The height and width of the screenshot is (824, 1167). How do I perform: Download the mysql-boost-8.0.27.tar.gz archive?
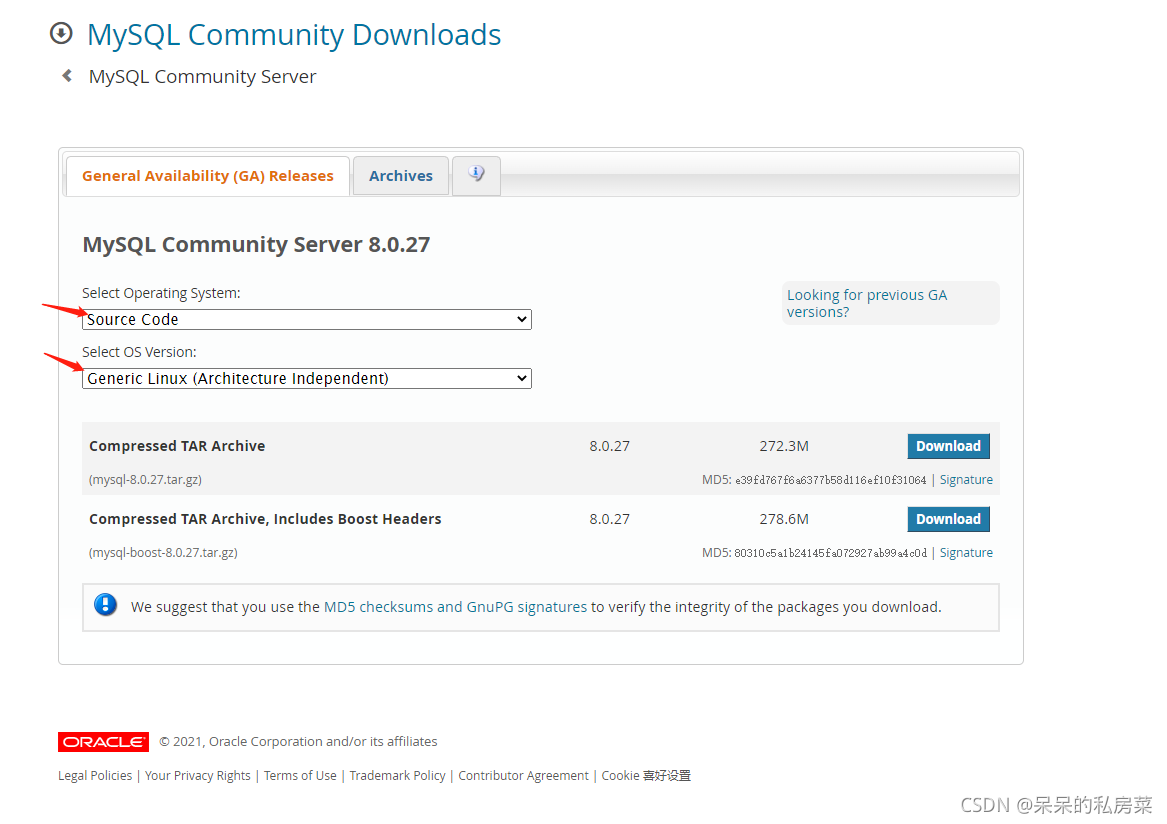pyautogui.click(x=948, y=519)
